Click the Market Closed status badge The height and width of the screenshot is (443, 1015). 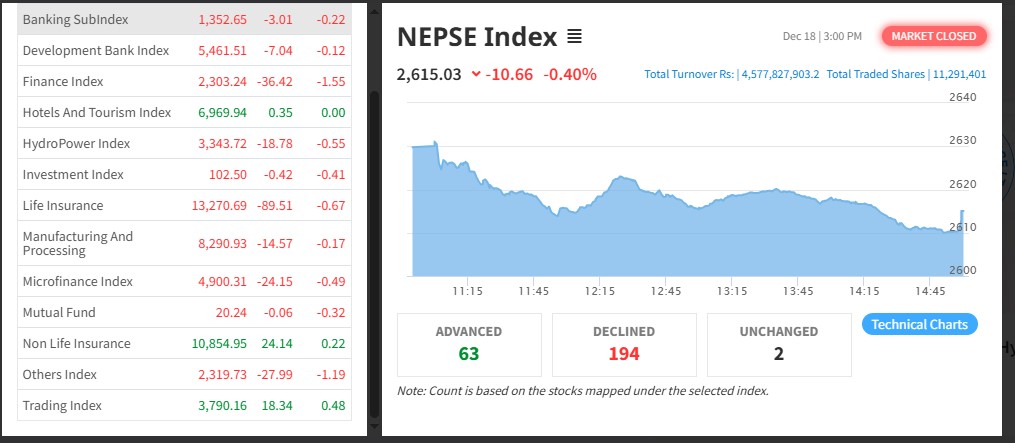click(934, 36)
